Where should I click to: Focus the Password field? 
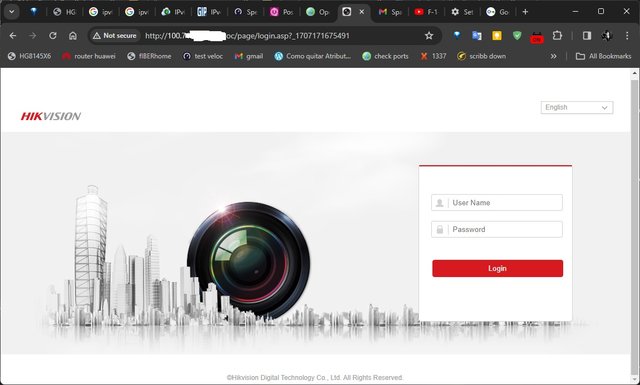point(497,229)
